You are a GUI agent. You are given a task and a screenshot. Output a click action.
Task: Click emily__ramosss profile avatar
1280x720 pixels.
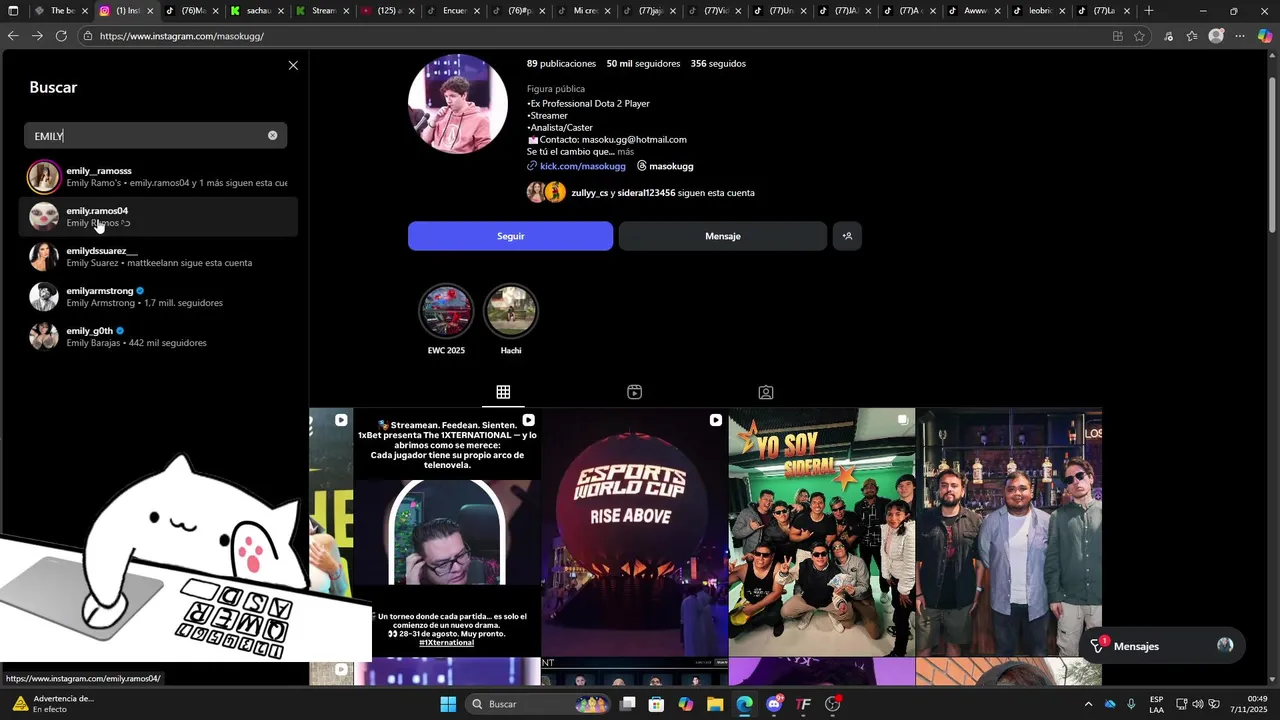tap(44, 177)
